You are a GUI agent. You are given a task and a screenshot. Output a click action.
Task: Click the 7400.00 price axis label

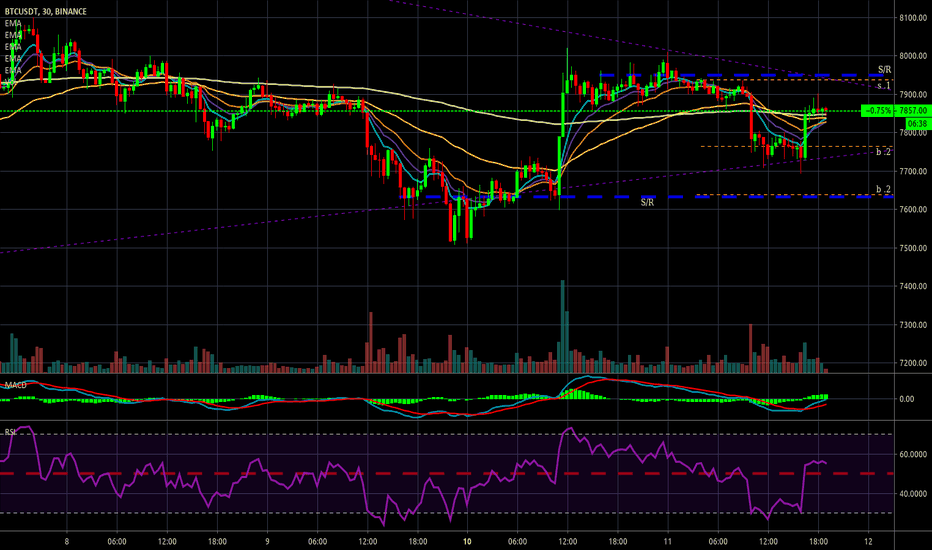pos(912,286)
